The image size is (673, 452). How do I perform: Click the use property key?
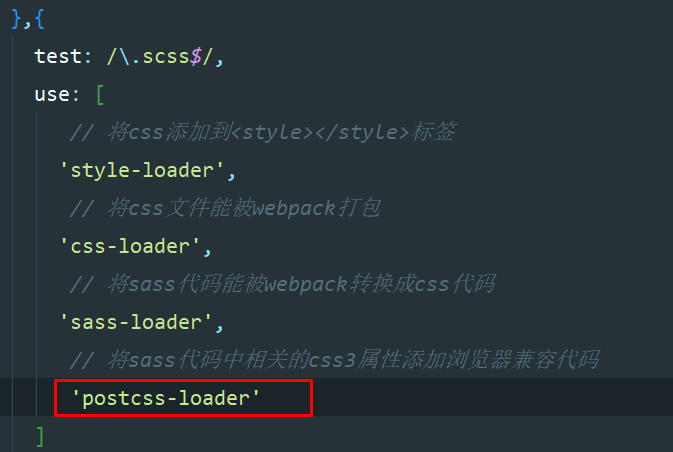point(52,94)
